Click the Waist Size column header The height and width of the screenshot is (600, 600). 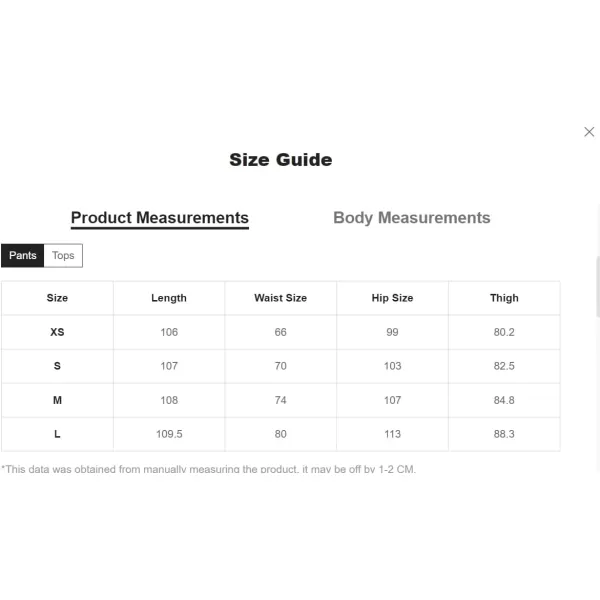pos(281,298)
